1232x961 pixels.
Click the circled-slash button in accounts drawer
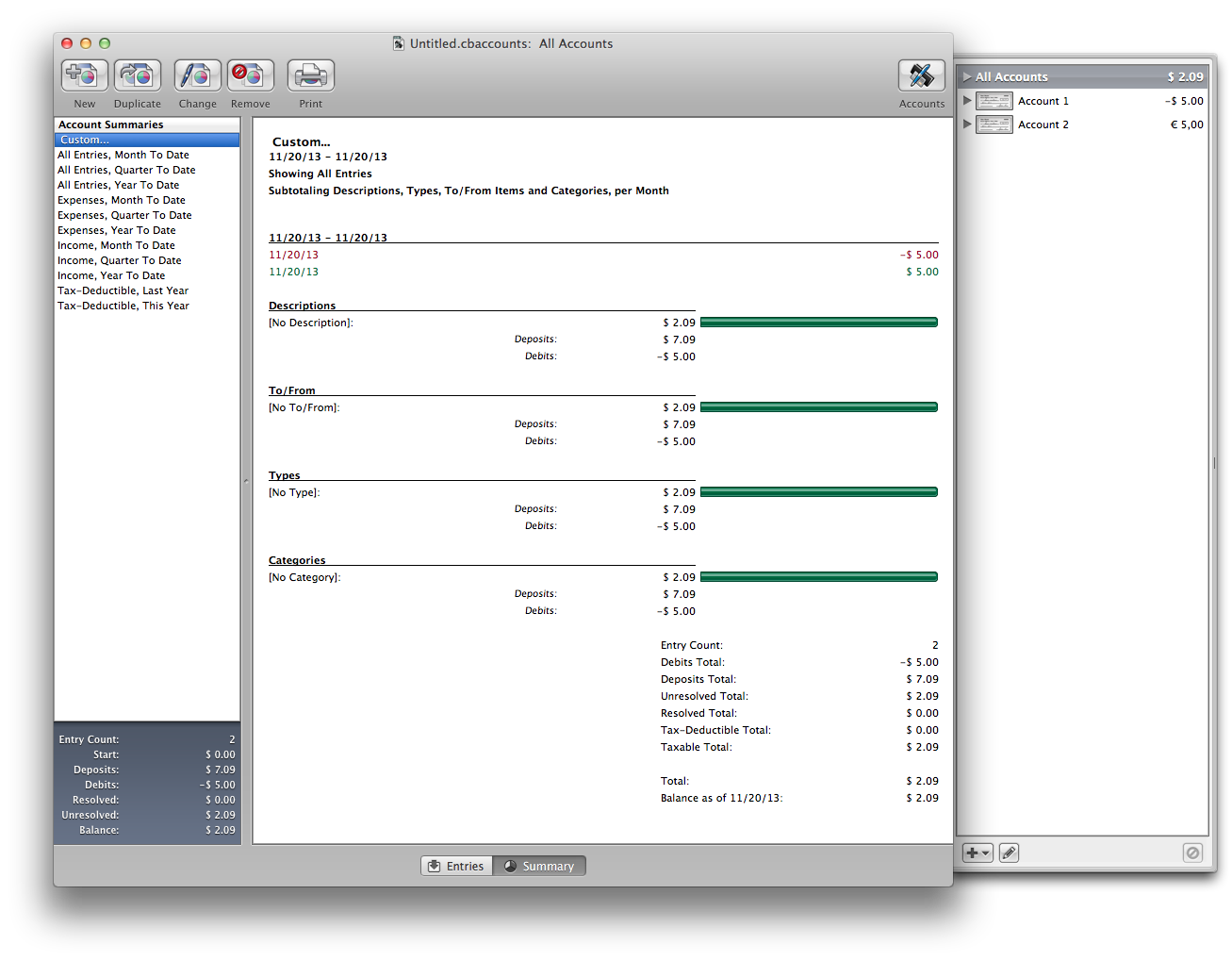(1192, 853)
